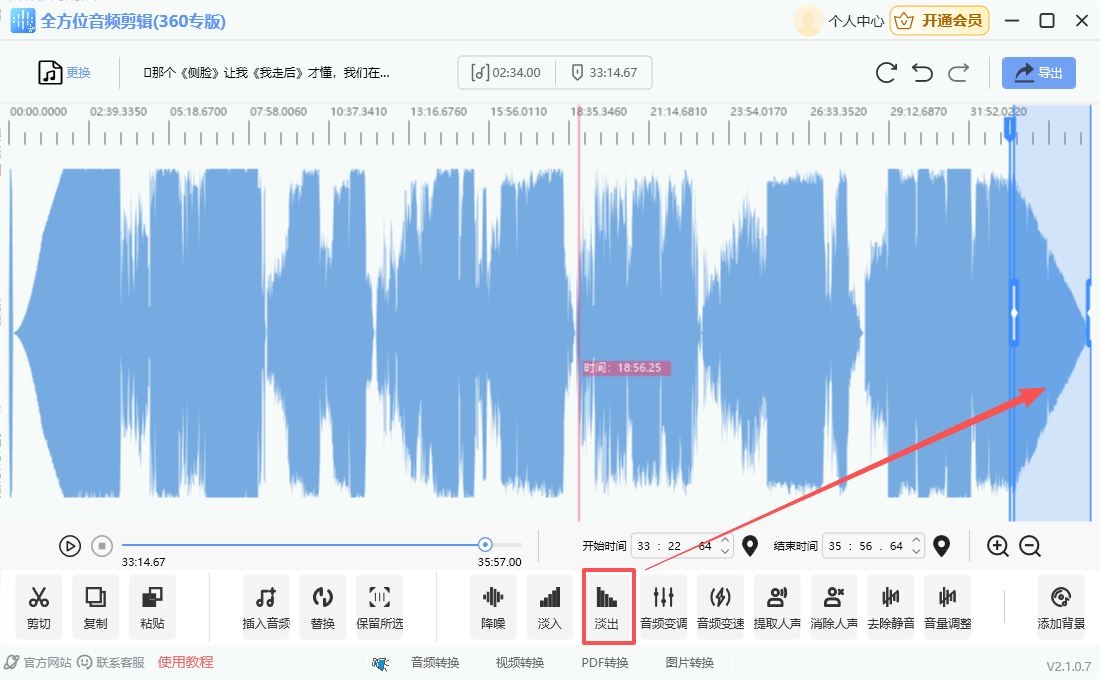
Task: Apply the 淡入 fade-in effect
Action: click(x=550, y=606)
